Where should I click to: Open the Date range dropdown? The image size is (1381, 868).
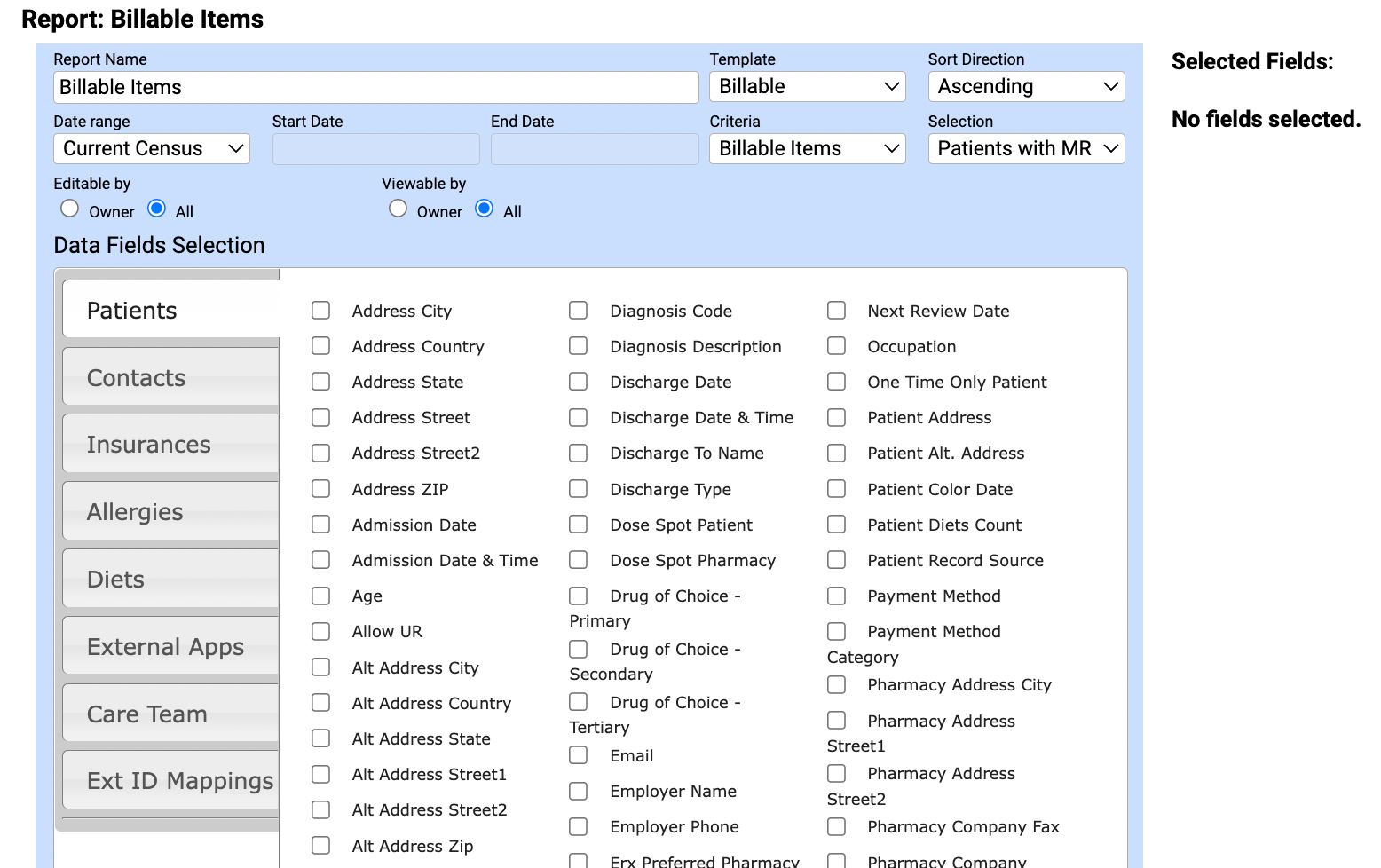[x=152, y=149]
